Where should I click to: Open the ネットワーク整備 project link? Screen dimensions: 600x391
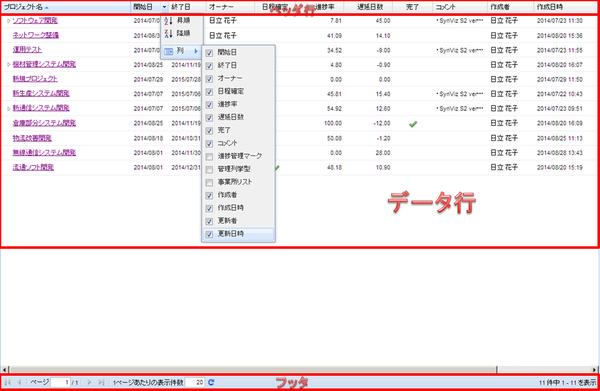36,35
